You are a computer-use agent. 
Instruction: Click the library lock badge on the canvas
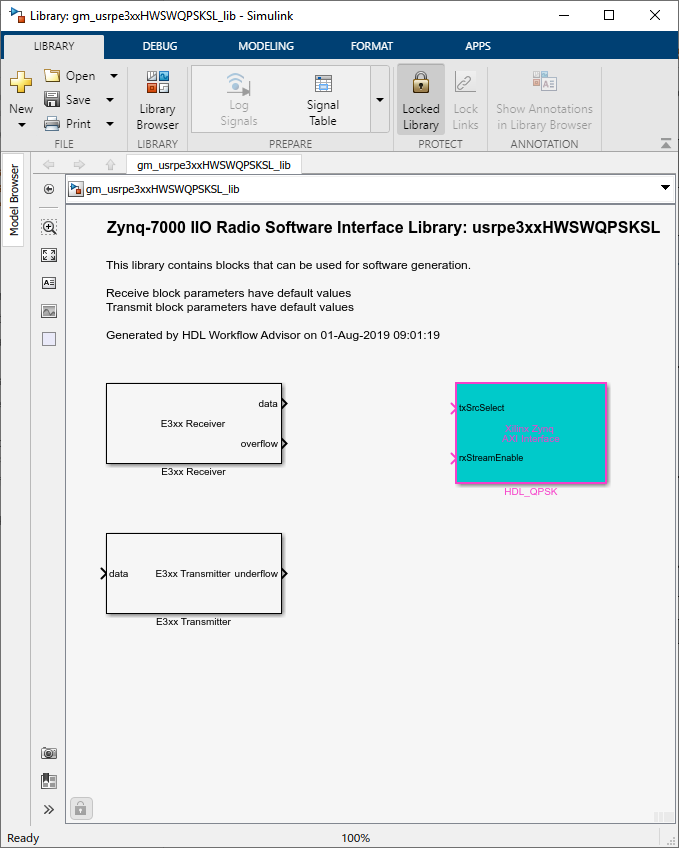[x=81, y=809]
